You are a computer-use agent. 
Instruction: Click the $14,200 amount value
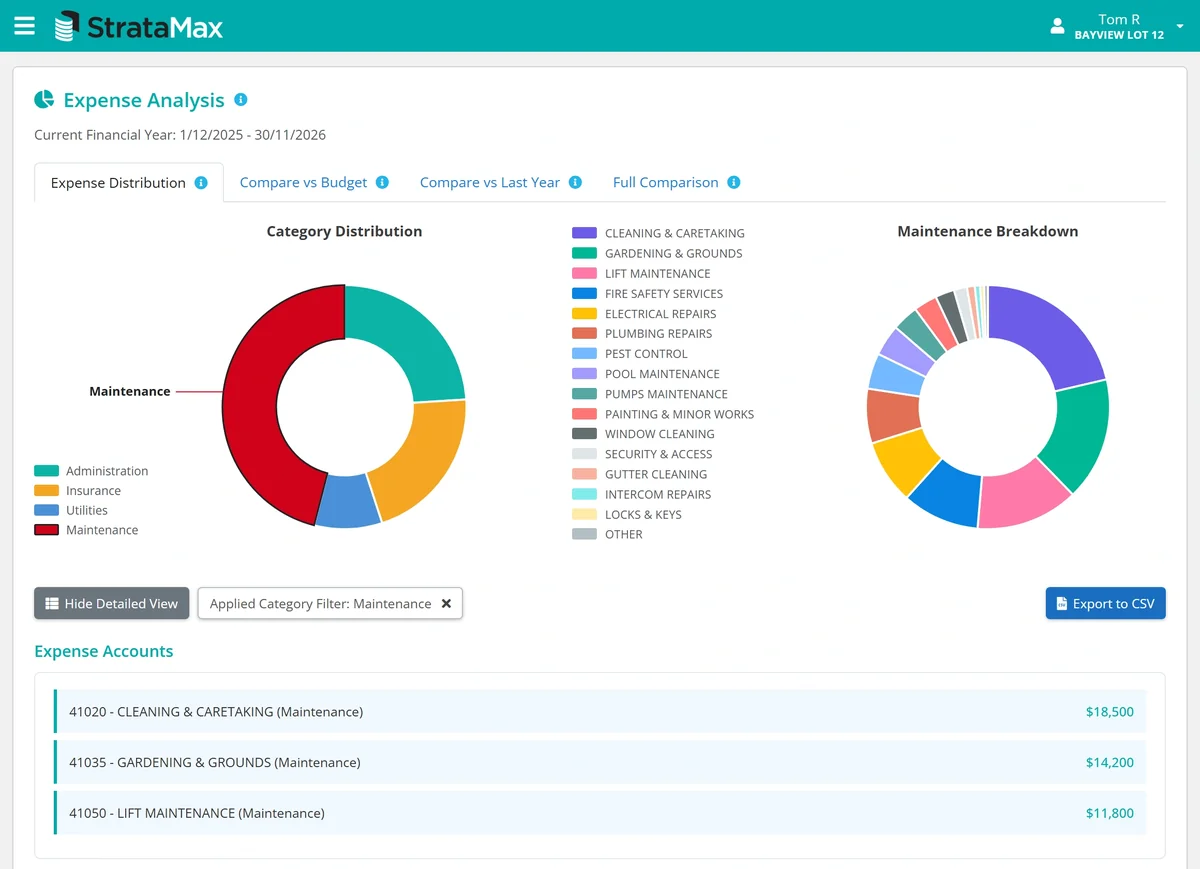(x=1110, y=762)
